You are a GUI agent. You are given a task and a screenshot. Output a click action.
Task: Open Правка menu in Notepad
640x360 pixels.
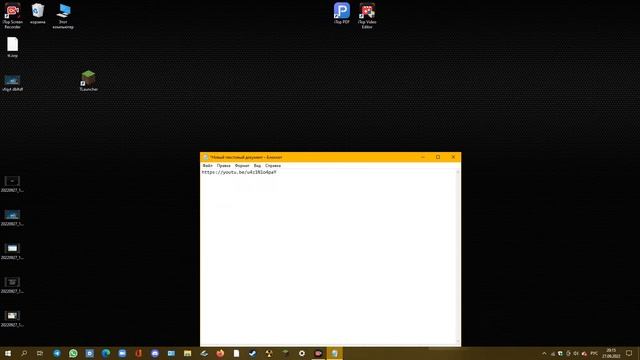(224, 166)
